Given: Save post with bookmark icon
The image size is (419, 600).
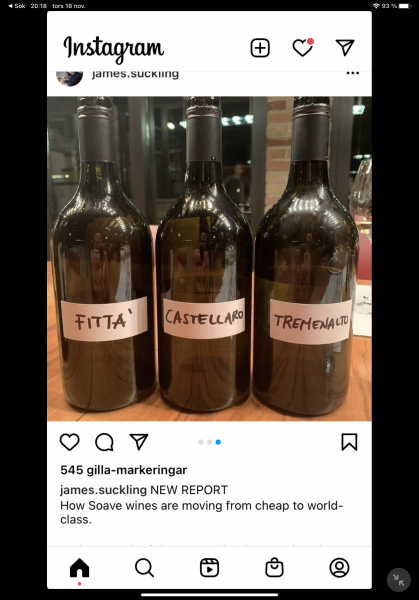Looking at the screenshot, I should coord(349,442).
